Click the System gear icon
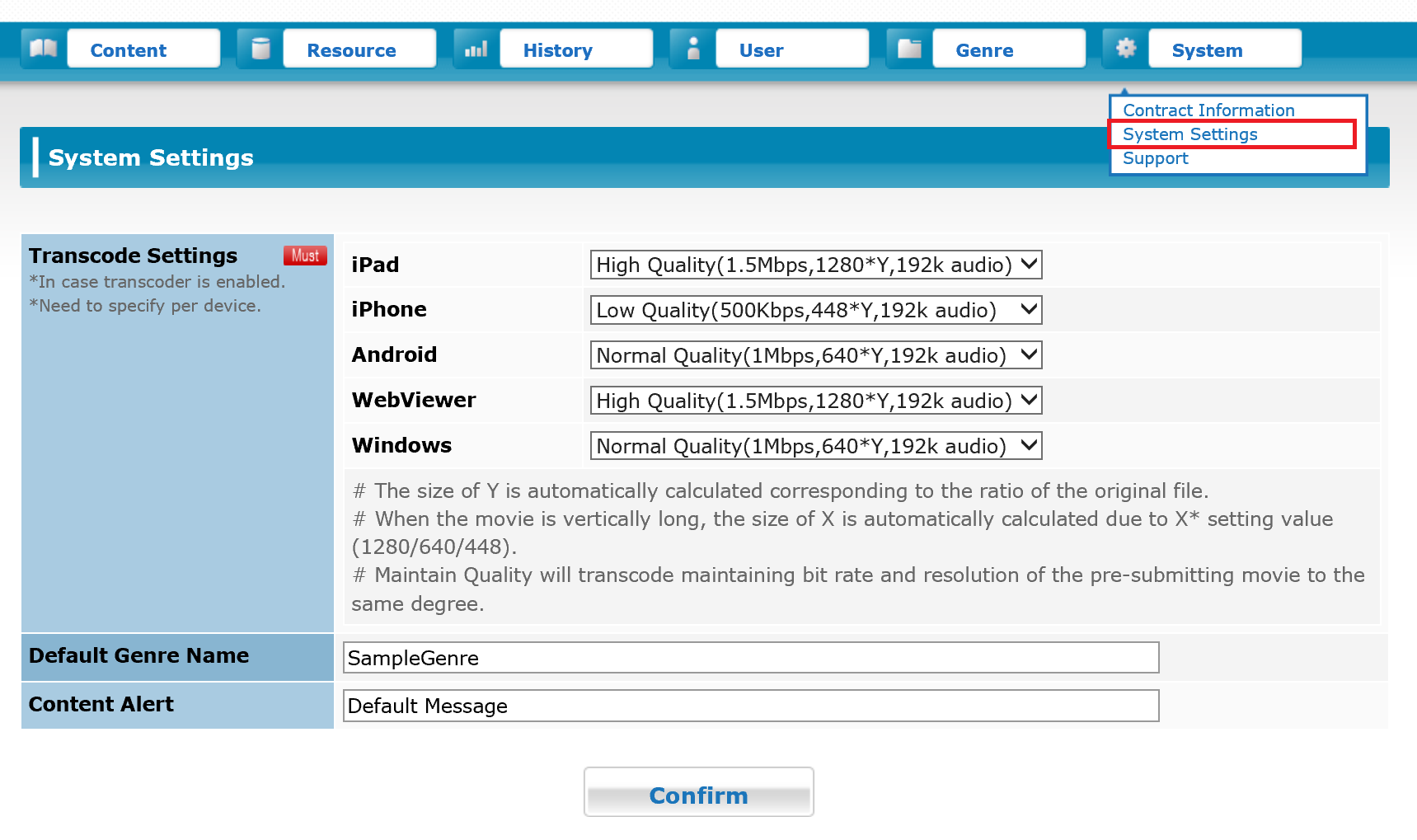The height and width of the screenshot is (840, 1417). pyautogui.click(x=1125, y=49)
